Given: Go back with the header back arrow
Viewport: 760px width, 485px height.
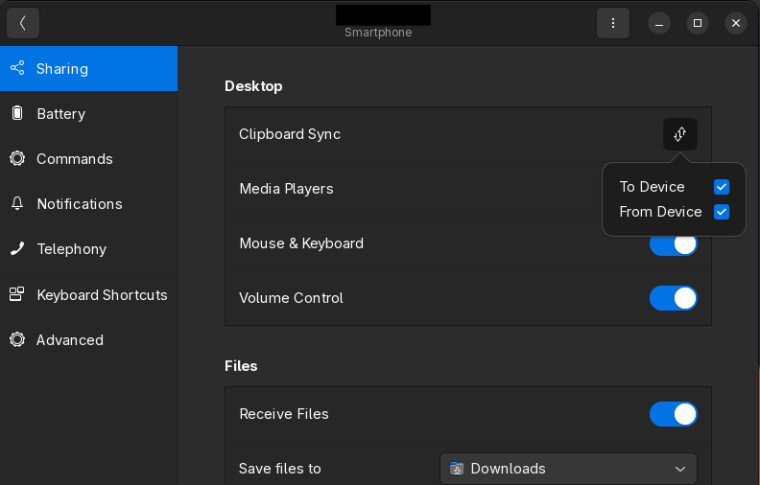Looking at the screenshot, I should 23,23.
